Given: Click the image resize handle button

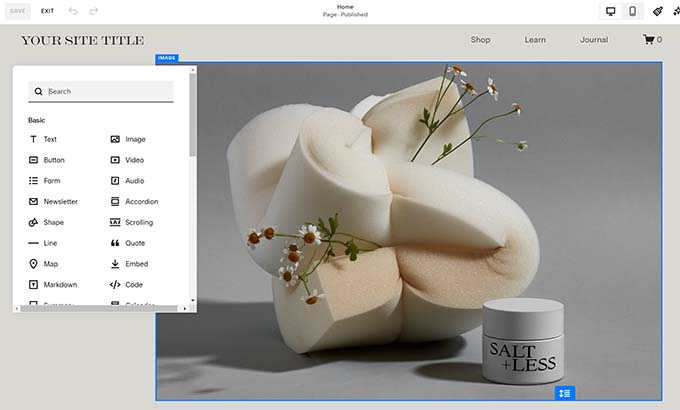Looking at the screenshot, I should click(x=565, y=393).
